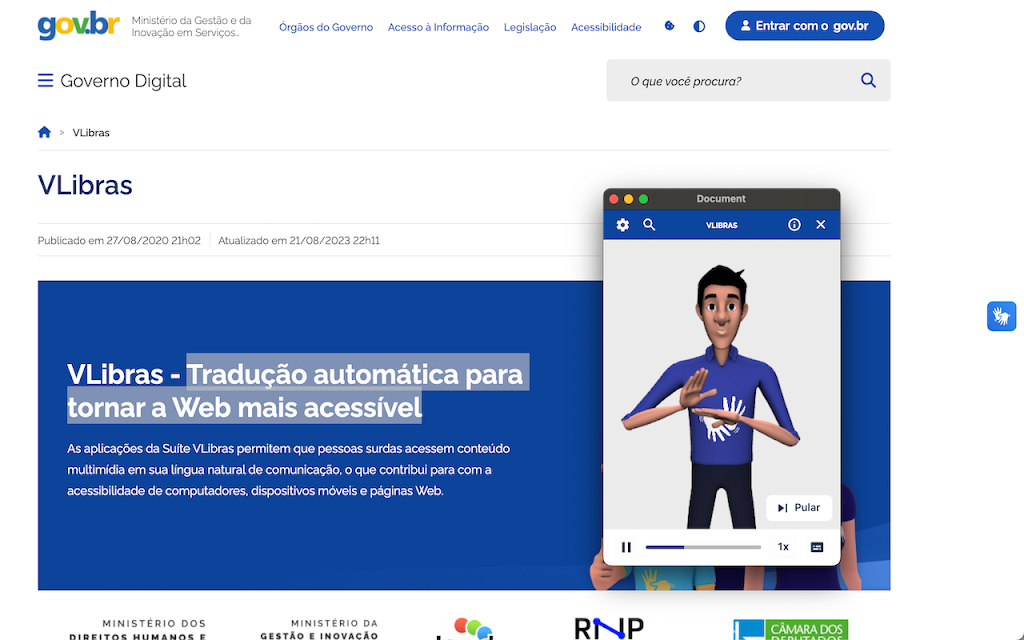Click the search magnifier in search box

point(868,80)
